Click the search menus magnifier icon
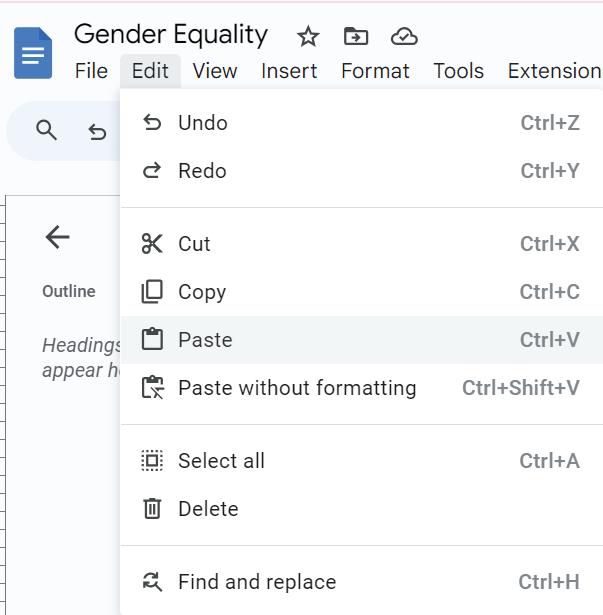603x615 pixels. tap(46, 130)
